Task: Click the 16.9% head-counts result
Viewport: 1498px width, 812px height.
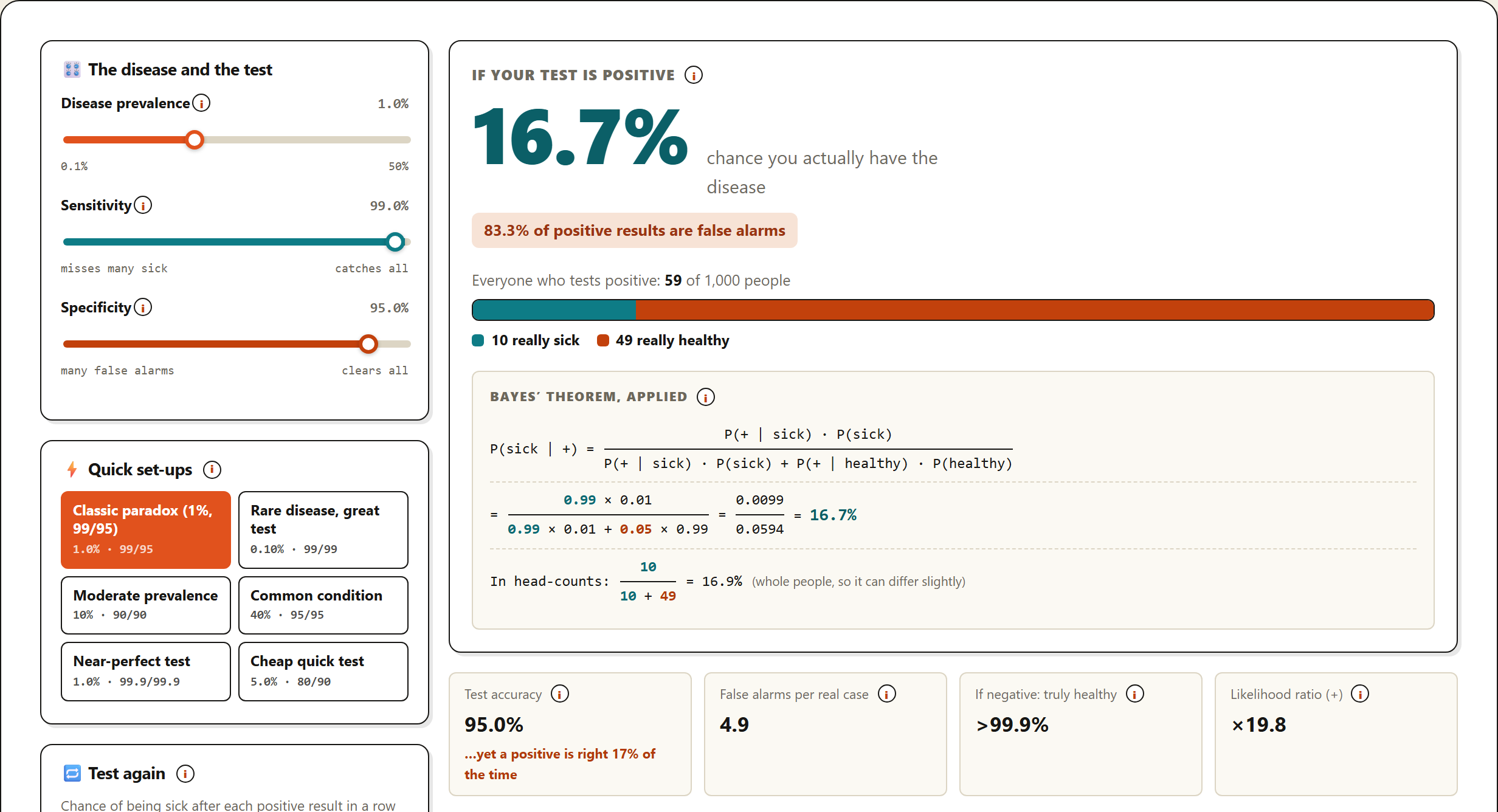Action: (x=722, y=581)
